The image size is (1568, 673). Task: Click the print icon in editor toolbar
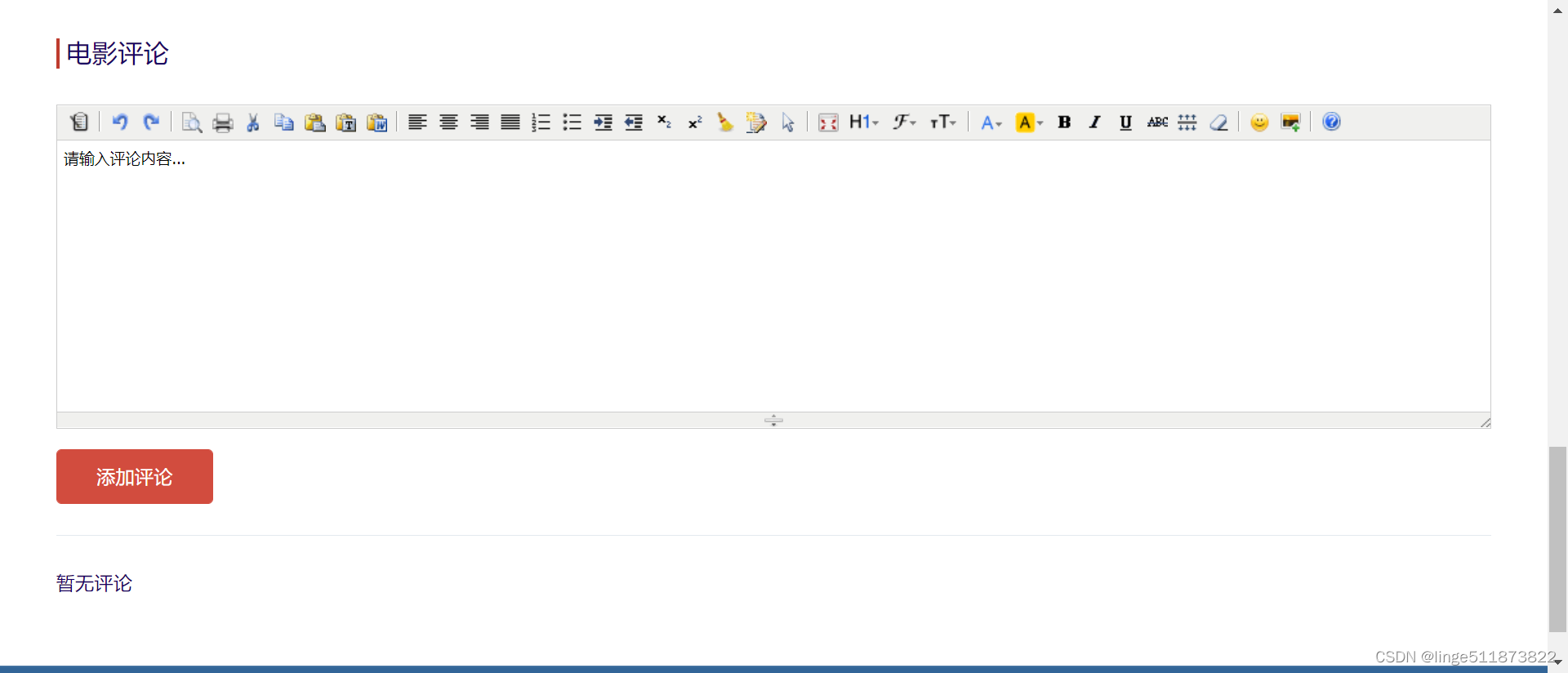pos(223,122)
